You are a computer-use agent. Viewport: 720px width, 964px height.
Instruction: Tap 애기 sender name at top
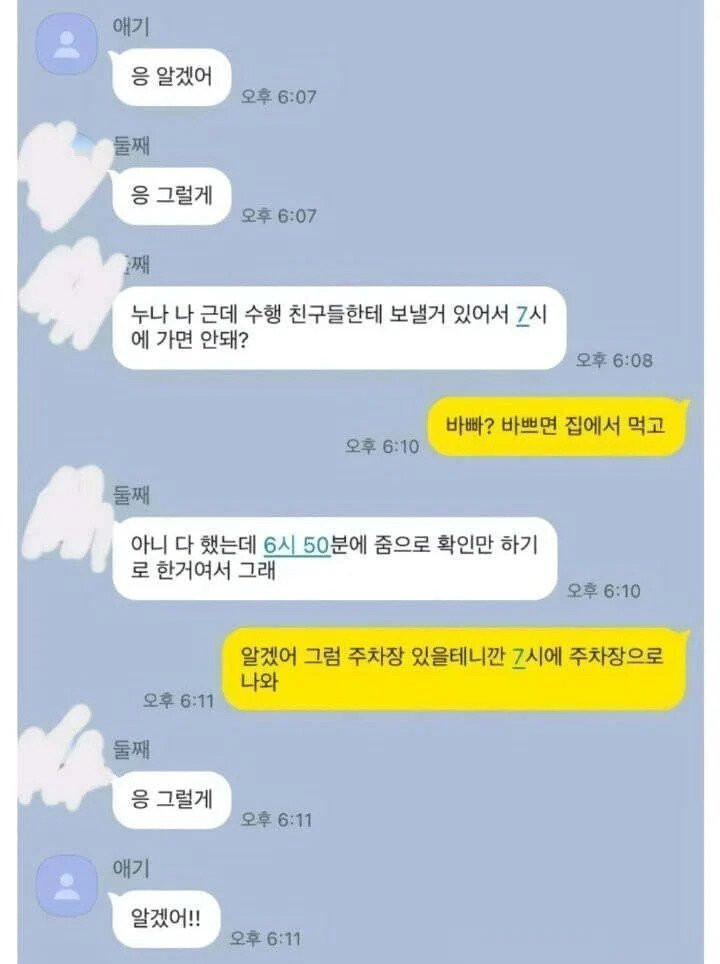130,27
